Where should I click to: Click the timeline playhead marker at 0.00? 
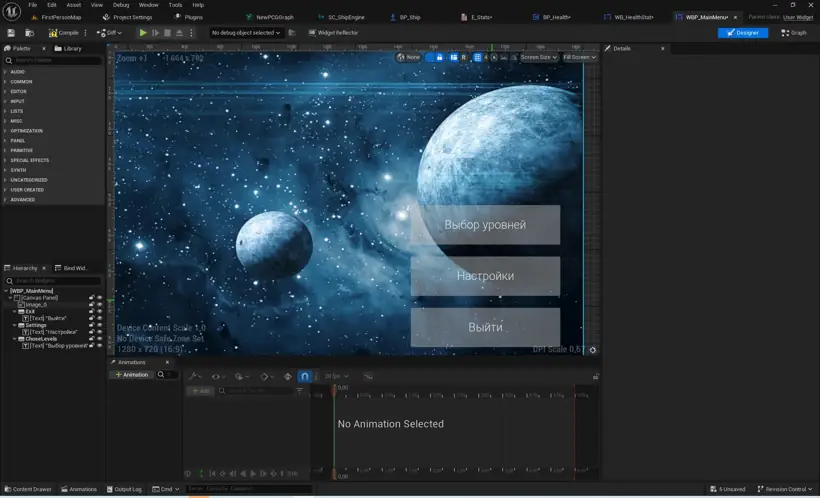point(334,390)
